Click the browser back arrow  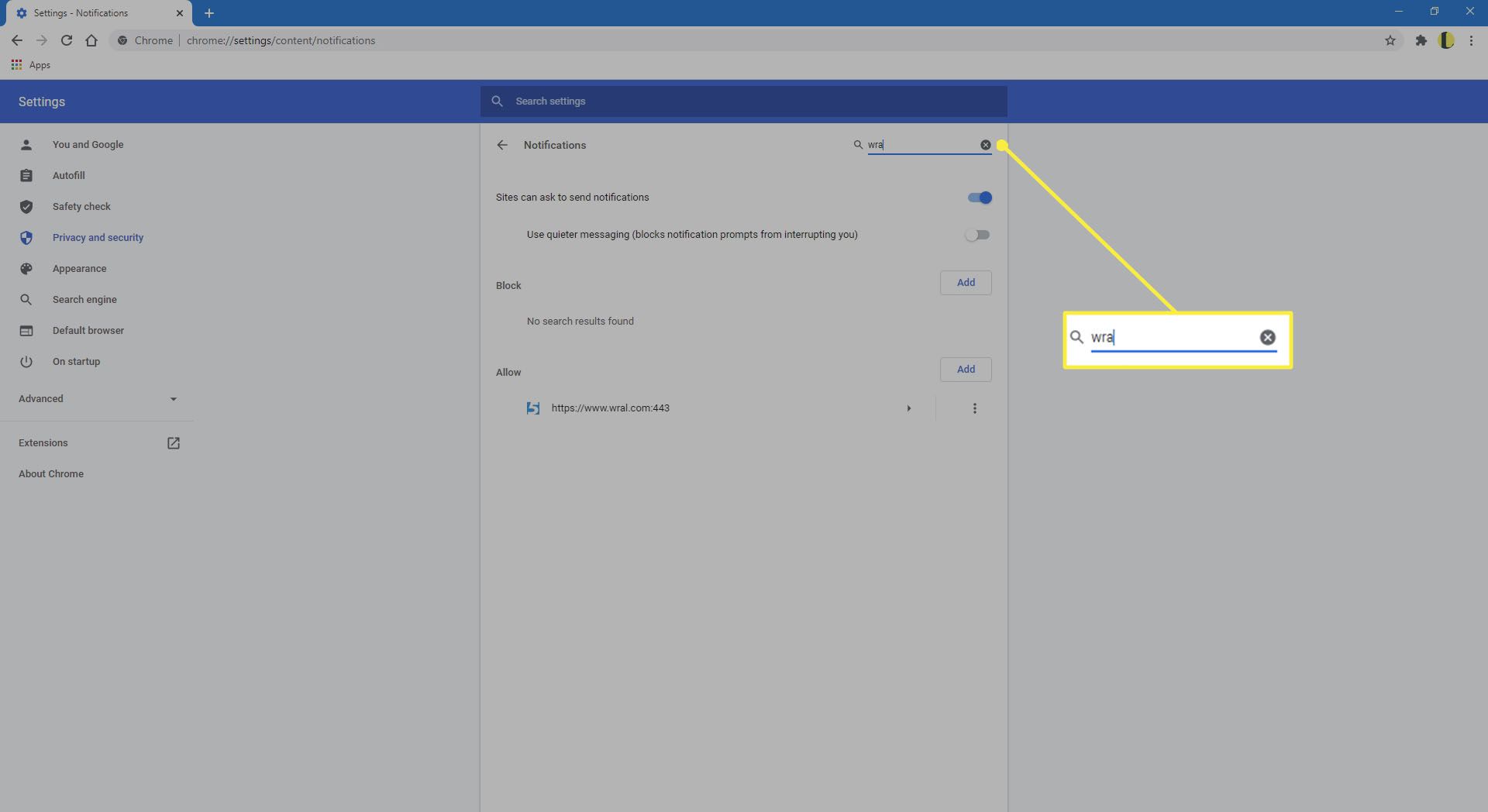click(x=16, y=40)
